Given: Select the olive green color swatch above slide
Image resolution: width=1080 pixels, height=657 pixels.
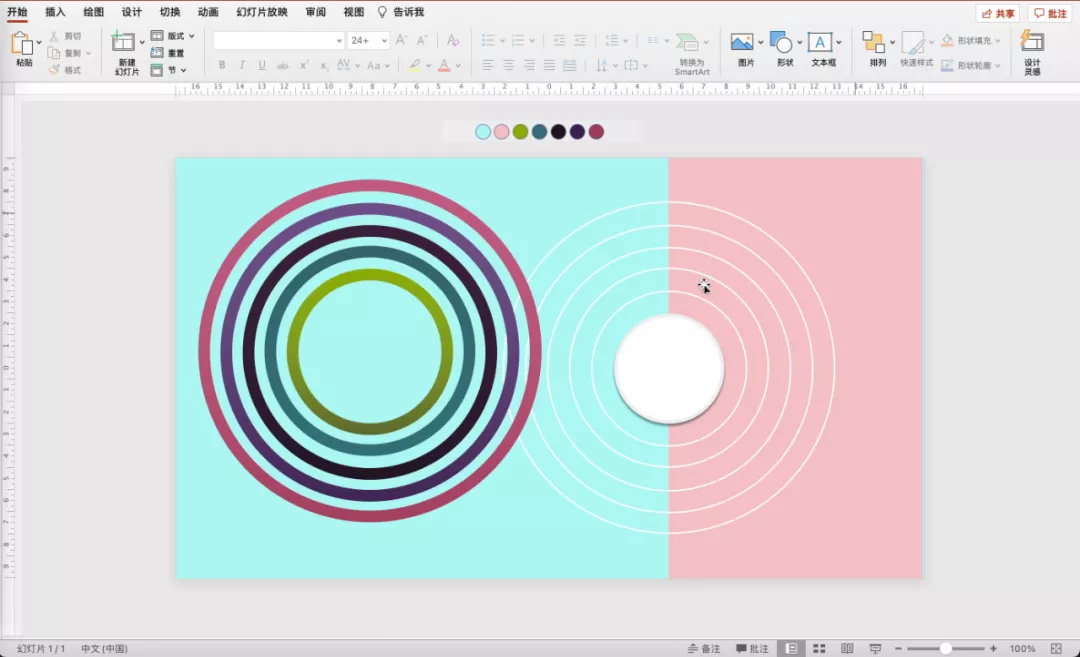Looking at the screenshot, I should [520, 132].
